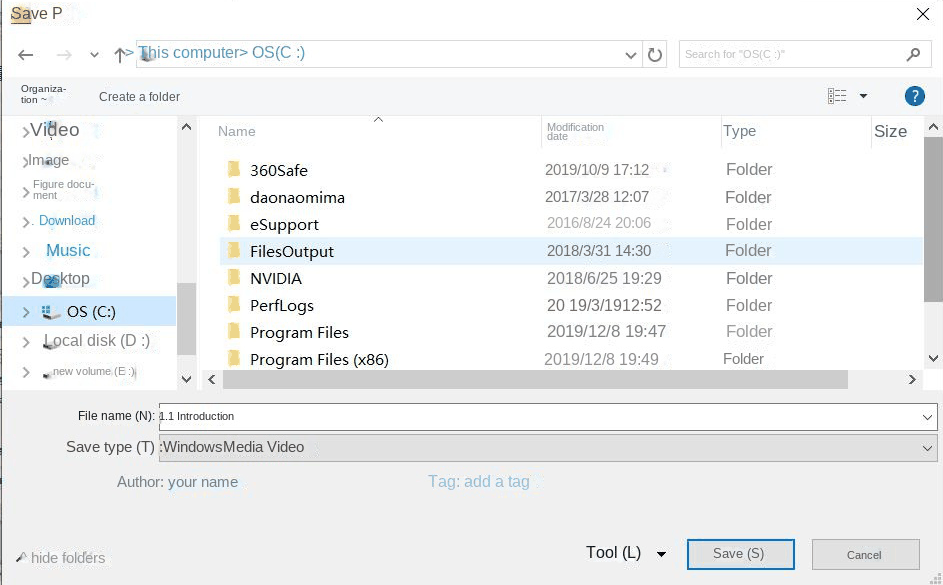Expand the Local disk (D:) tree node
The image size is (943, 585).
click(x=26, y=342)
